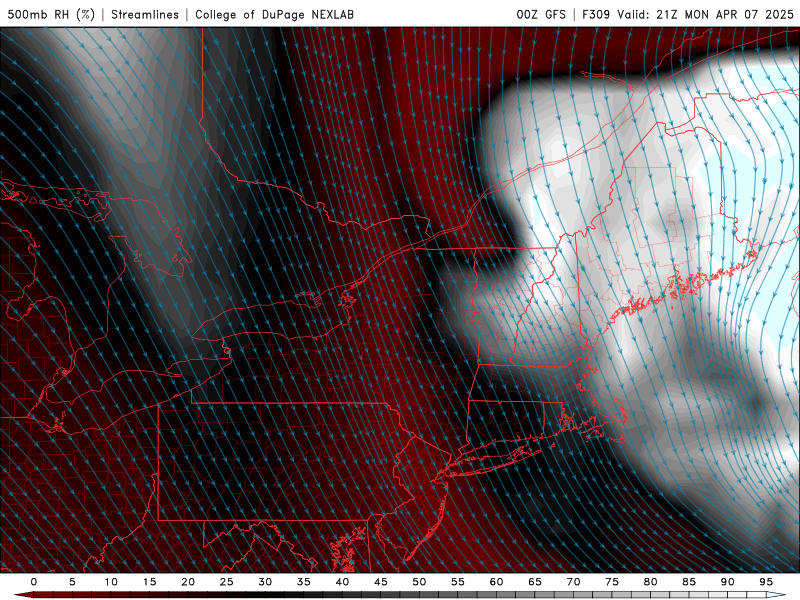This screenshot has width=800, height=600.
Task: Click the colorbar value 25
Action: (x=227, y=582)
